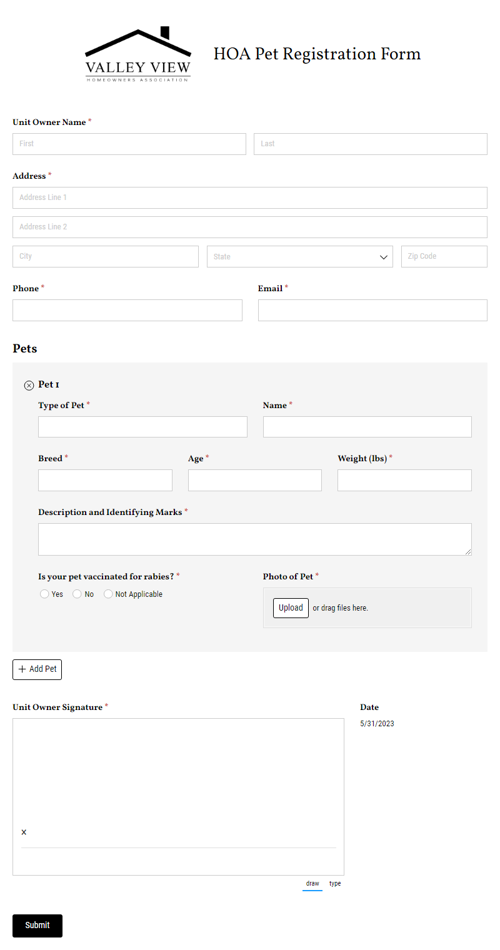Image resolution: width=500 pixels, height=950 pixels.
Task: Click the Zip Code input field
Action: click(444, 256)
